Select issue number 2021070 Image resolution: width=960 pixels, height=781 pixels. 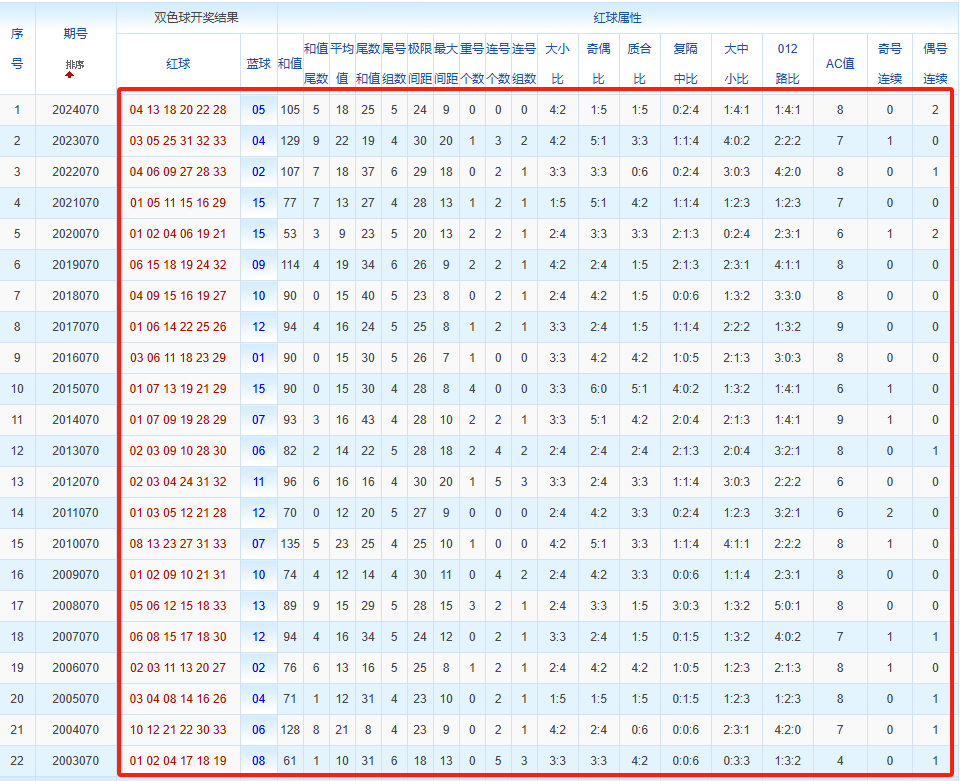75,203
